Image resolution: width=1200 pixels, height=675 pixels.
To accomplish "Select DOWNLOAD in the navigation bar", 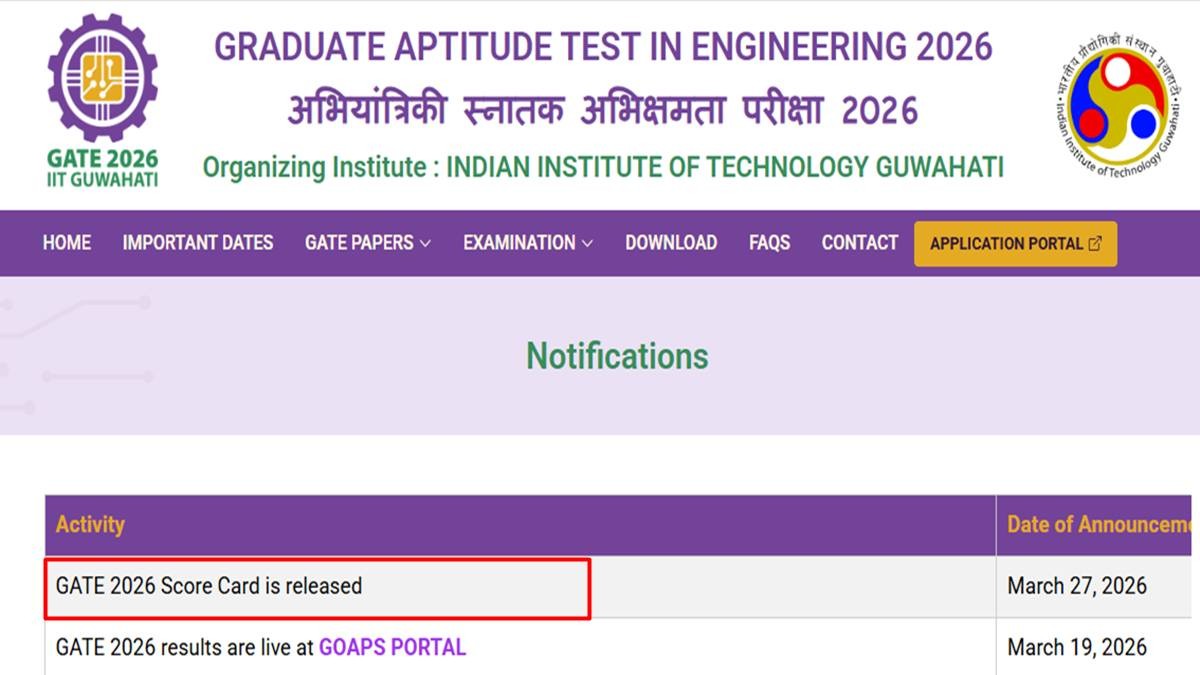I will (671, 243).
